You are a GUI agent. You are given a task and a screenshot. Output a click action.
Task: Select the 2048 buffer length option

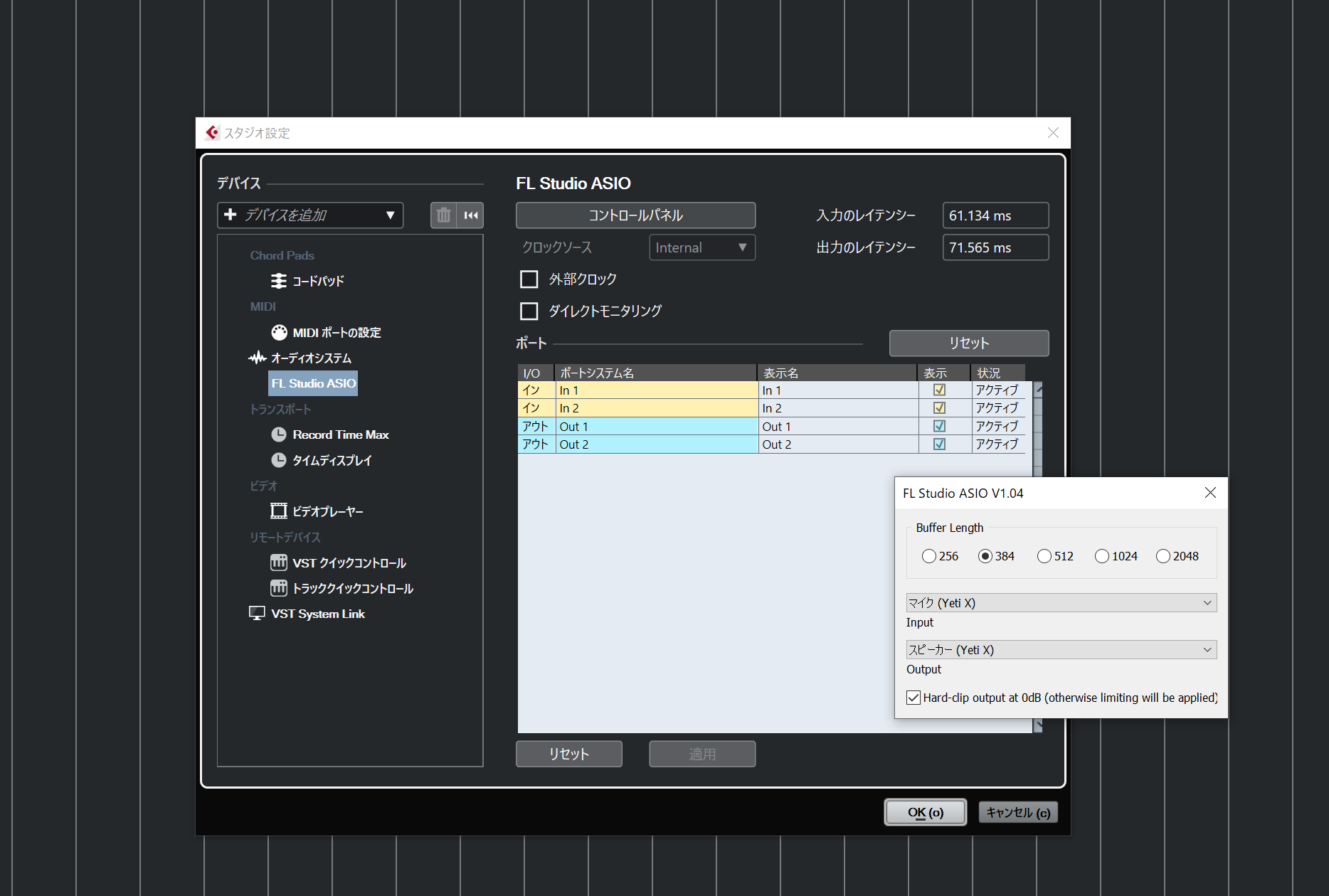(x=1163, y=556)
